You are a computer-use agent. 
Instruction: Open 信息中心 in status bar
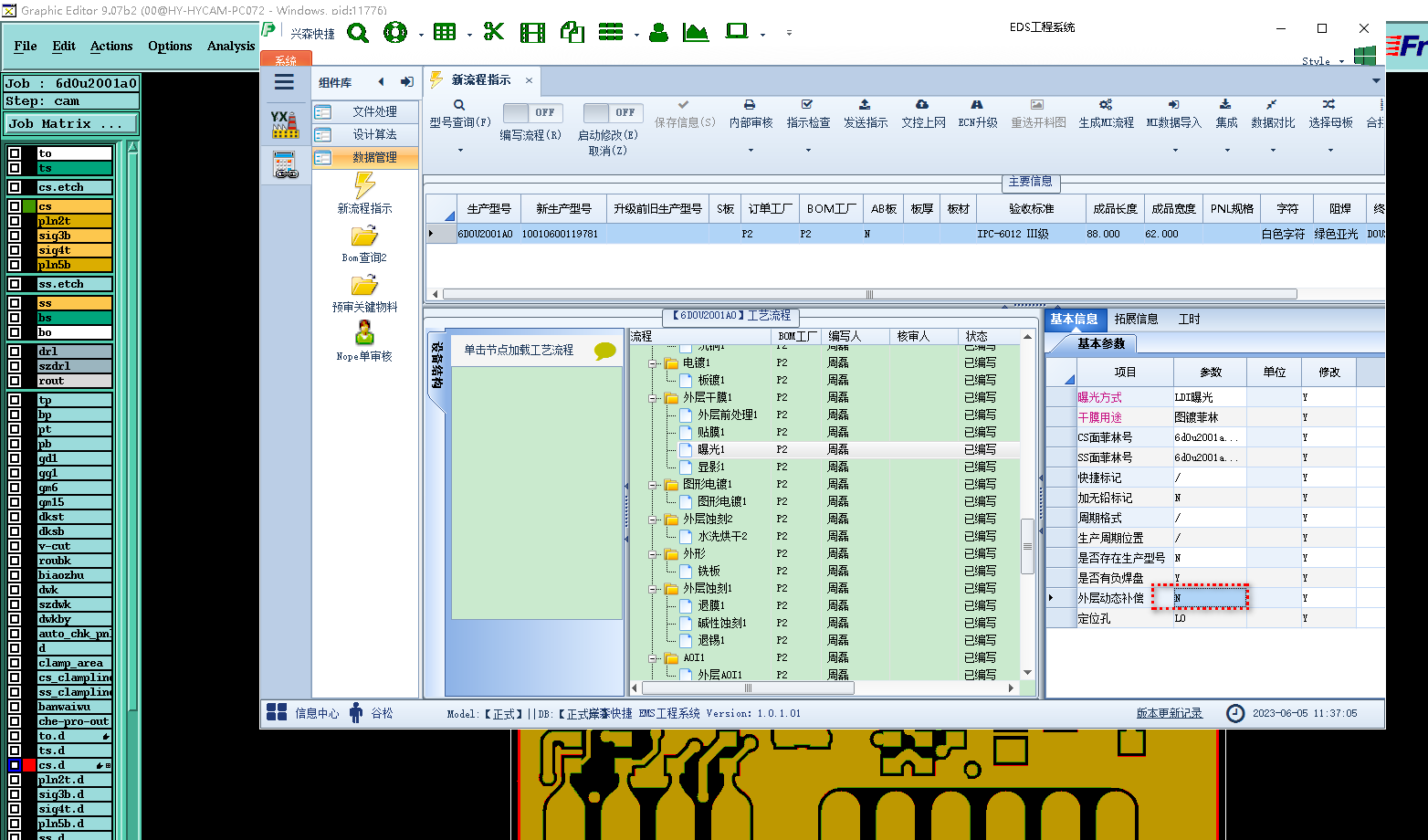pyautogui.click(x=303, y=713)
